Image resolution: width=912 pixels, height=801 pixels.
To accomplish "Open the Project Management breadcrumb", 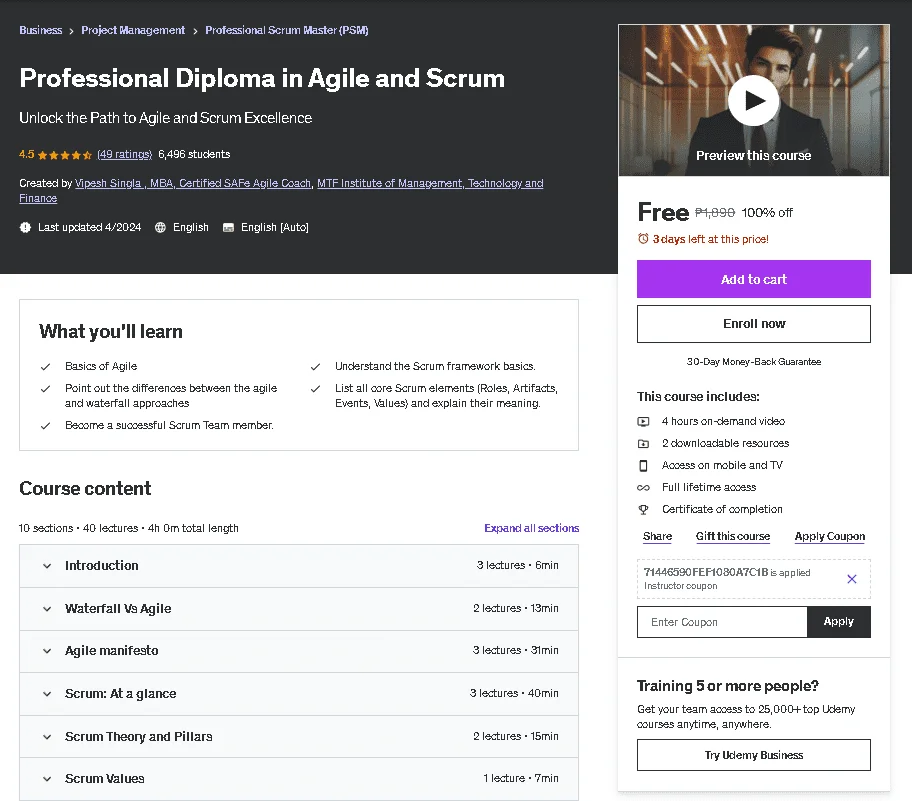I will [133, 30].
